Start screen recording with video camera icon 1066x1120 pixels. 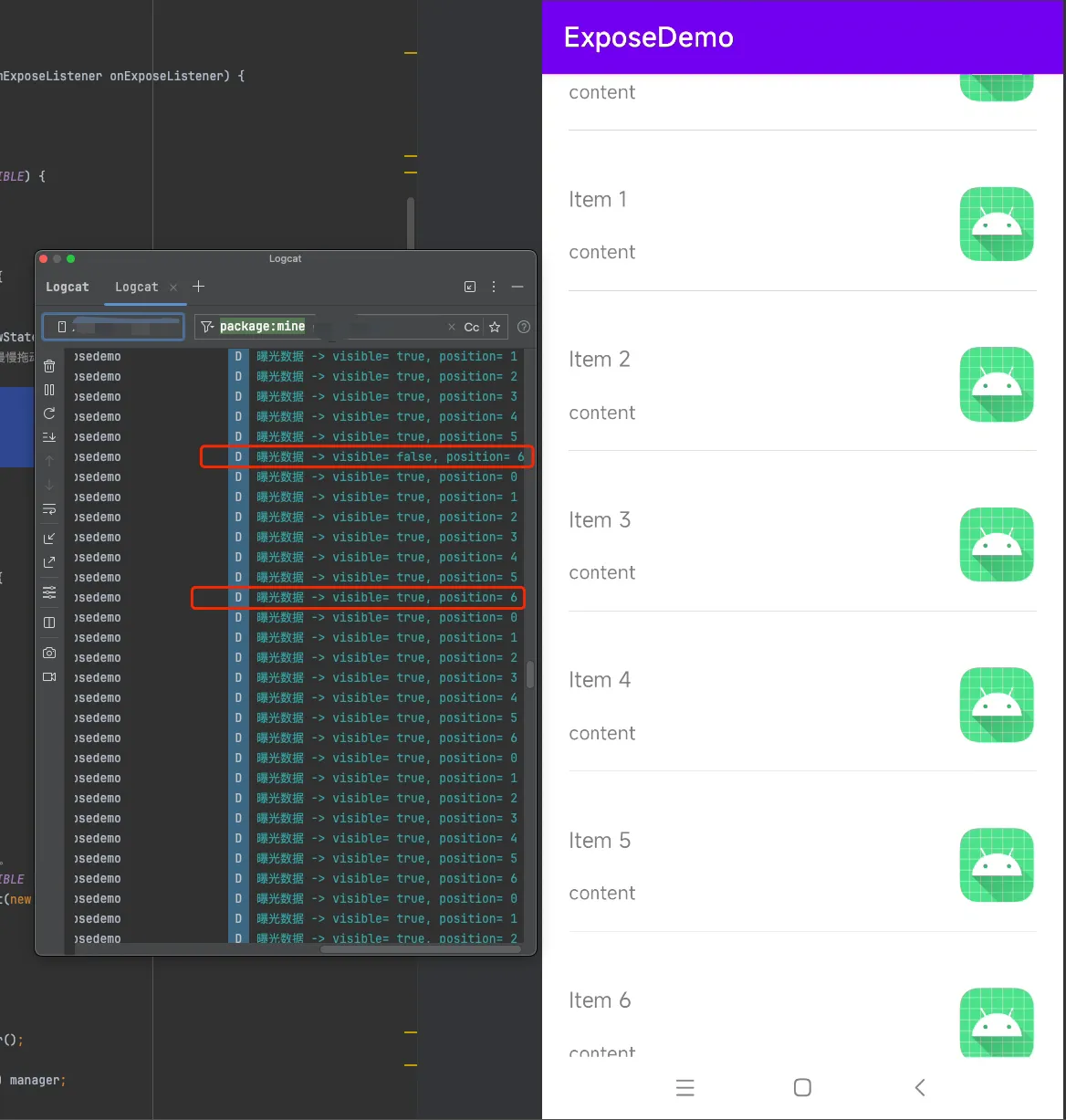coord(49,676)
